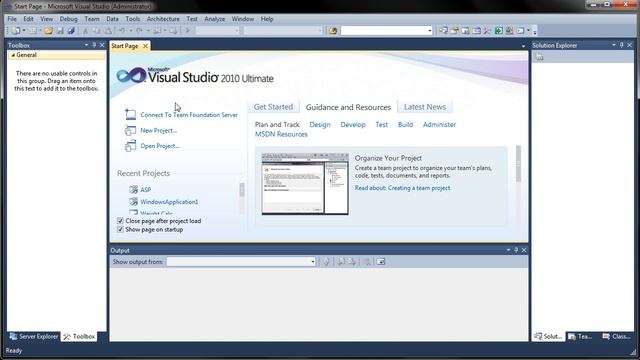Click the Open Project... link

[x=160, y=146]
